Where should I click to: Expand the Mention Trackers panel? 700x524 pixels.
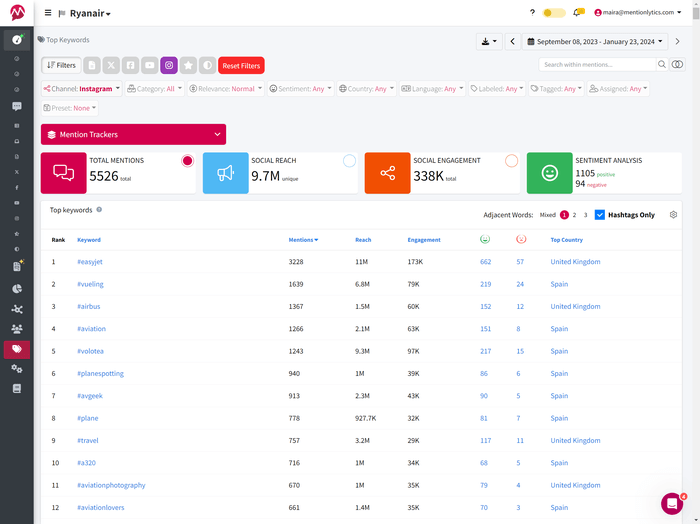133,134
